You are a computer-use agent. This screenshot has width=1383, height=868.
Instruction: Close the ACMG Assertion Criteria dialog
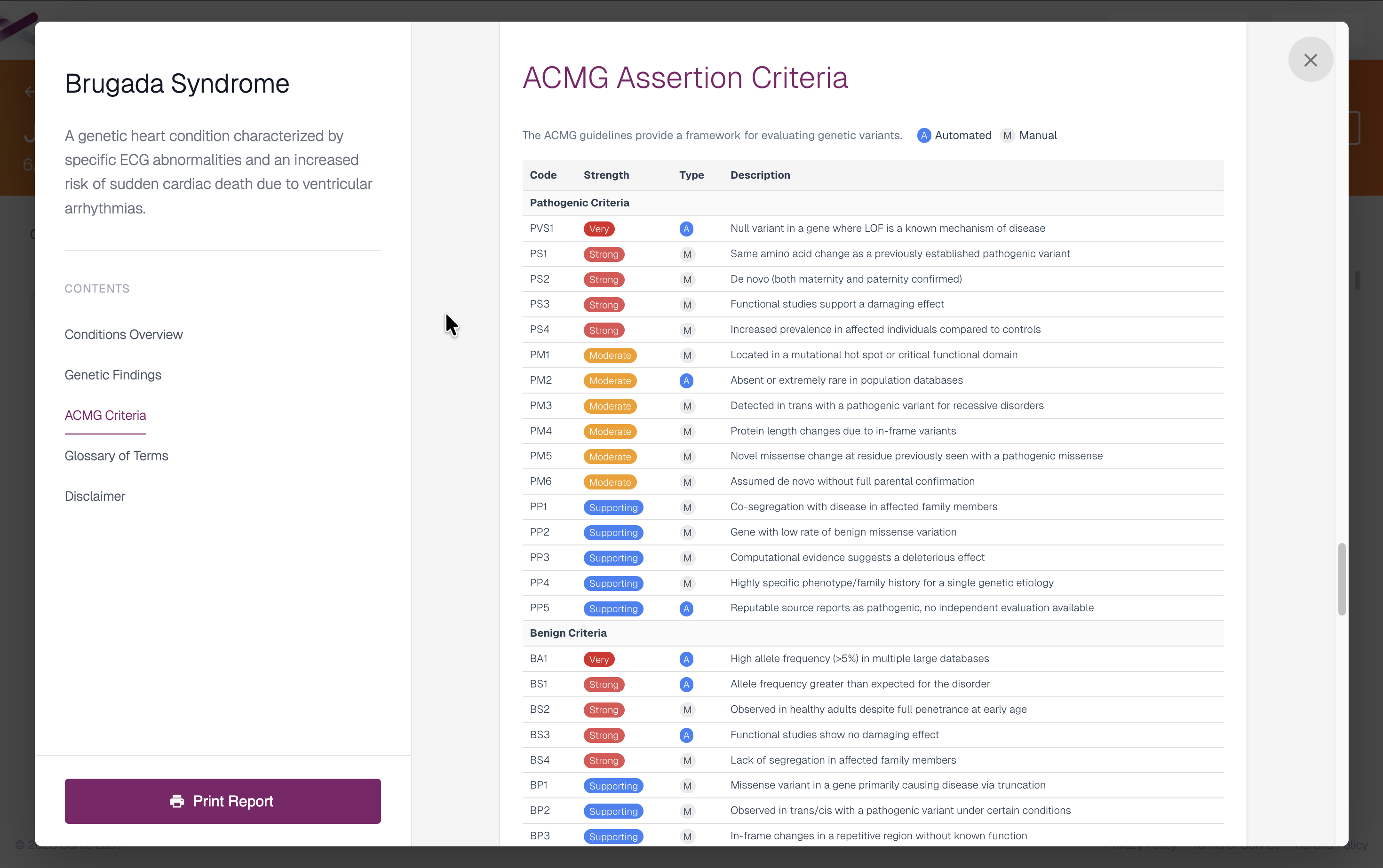(x=1311, y=60)
